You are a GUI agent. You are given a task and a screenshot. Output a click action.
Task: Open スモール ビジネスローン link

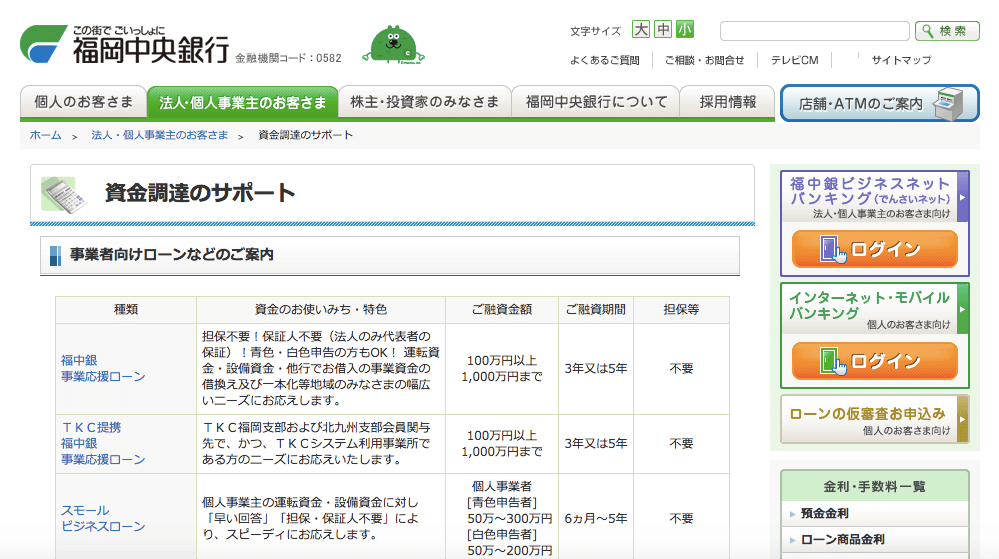(x=103, y=518)
